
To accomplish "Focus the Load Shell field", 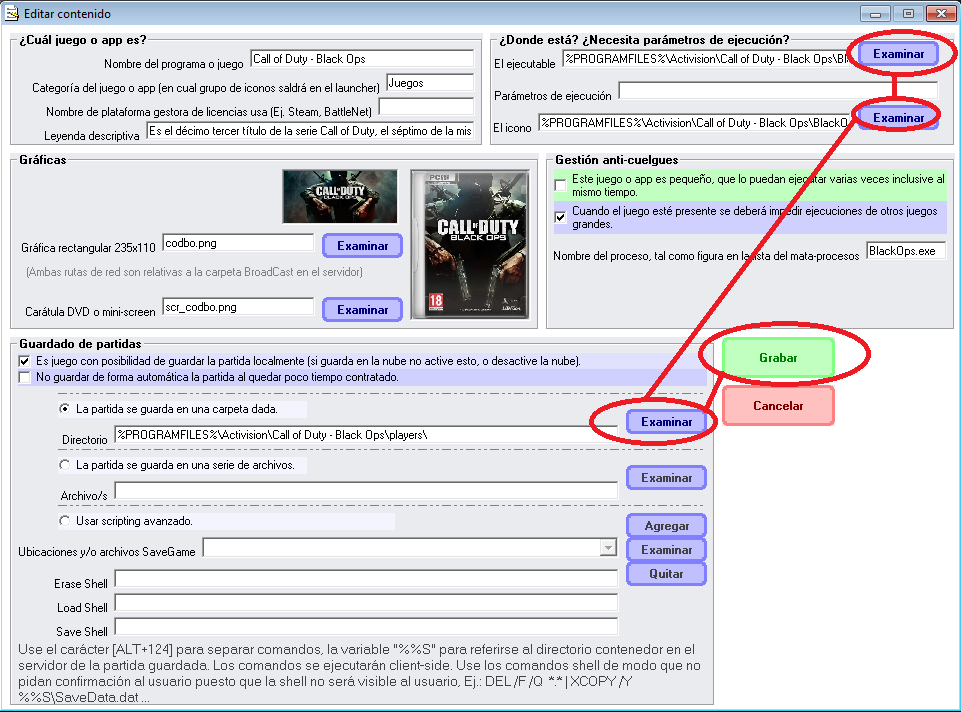I will (x=366, y=602).
